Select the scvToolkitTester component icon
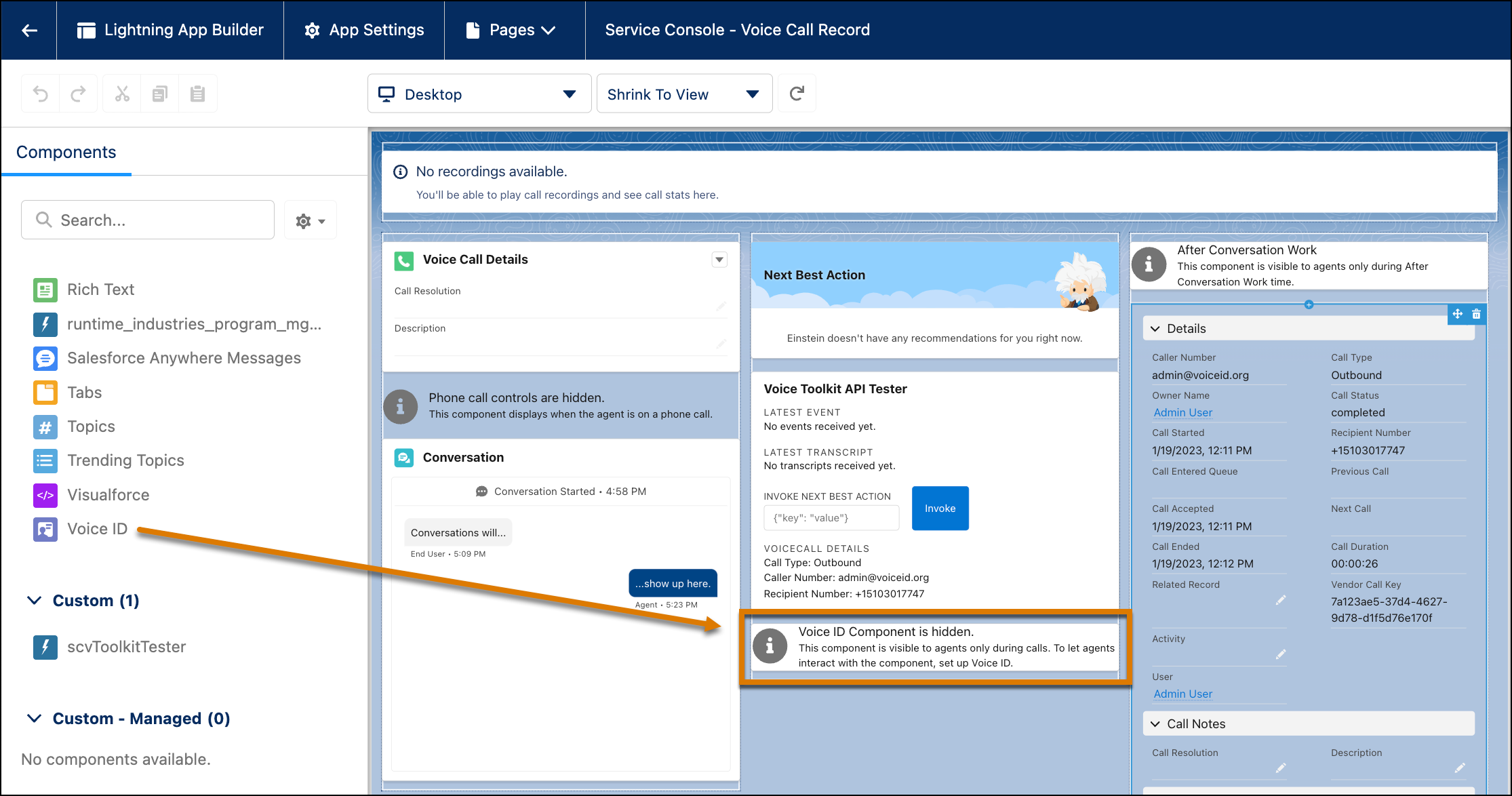The image size is (1512, 796). pyautogui.click(x=45, y=647)
